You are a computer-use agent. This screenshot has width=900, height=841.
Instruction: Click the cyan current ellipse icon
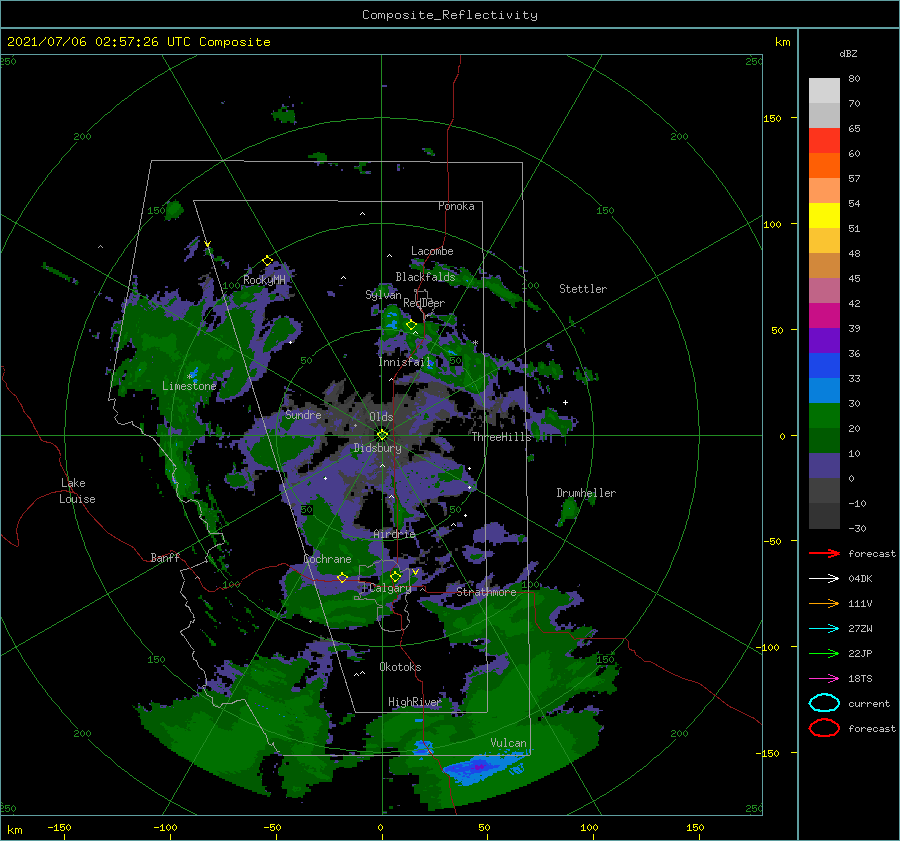(824, 703)
